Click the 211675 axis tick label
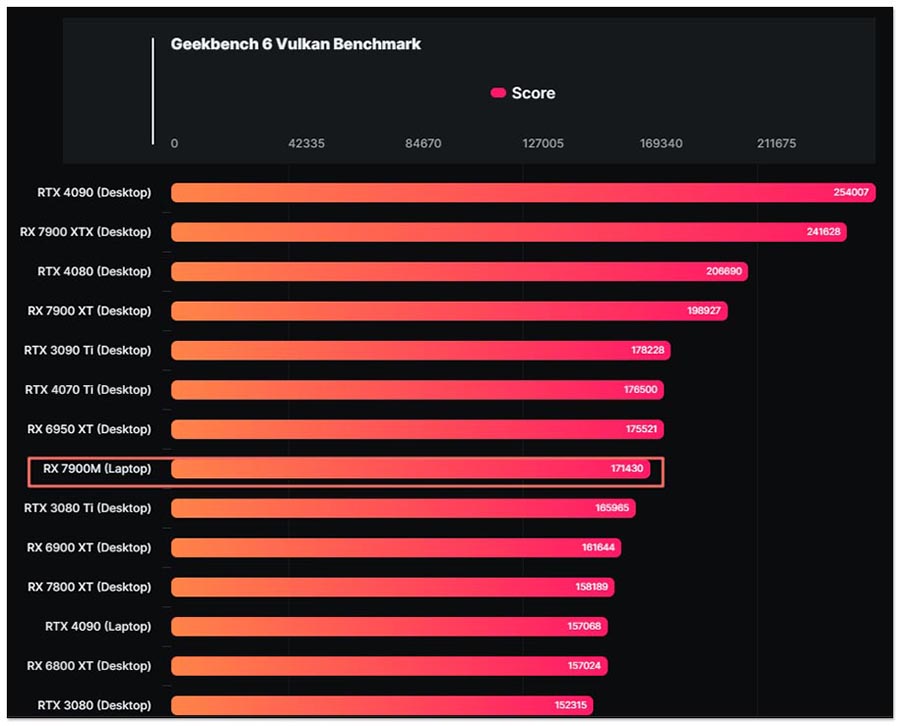 point(777,143)
